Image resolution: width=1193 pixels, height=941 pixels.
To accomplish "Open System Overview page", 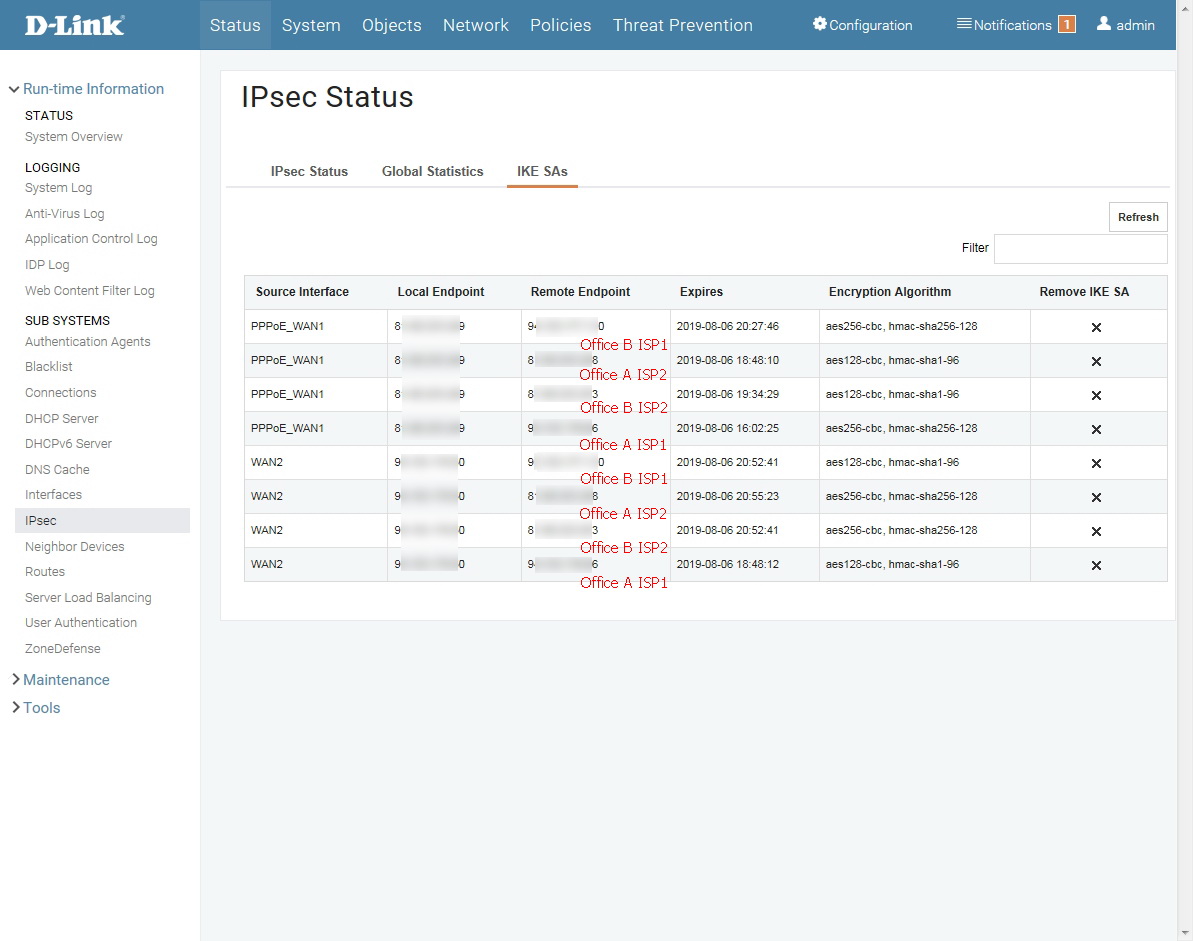I will 74,137.
